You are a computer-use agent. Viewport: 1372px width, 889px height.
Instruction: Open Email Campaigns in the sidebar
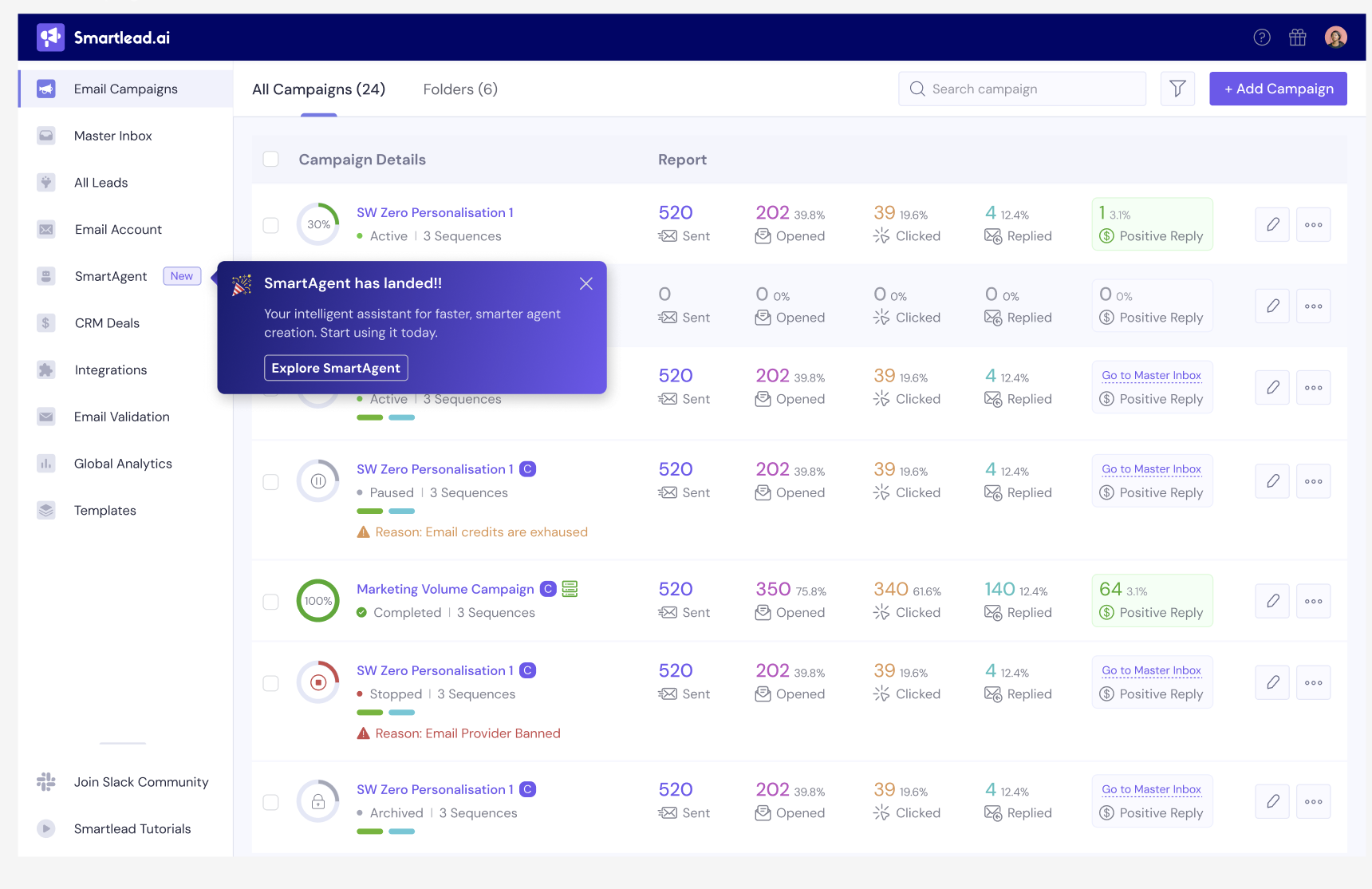(125, 89)
